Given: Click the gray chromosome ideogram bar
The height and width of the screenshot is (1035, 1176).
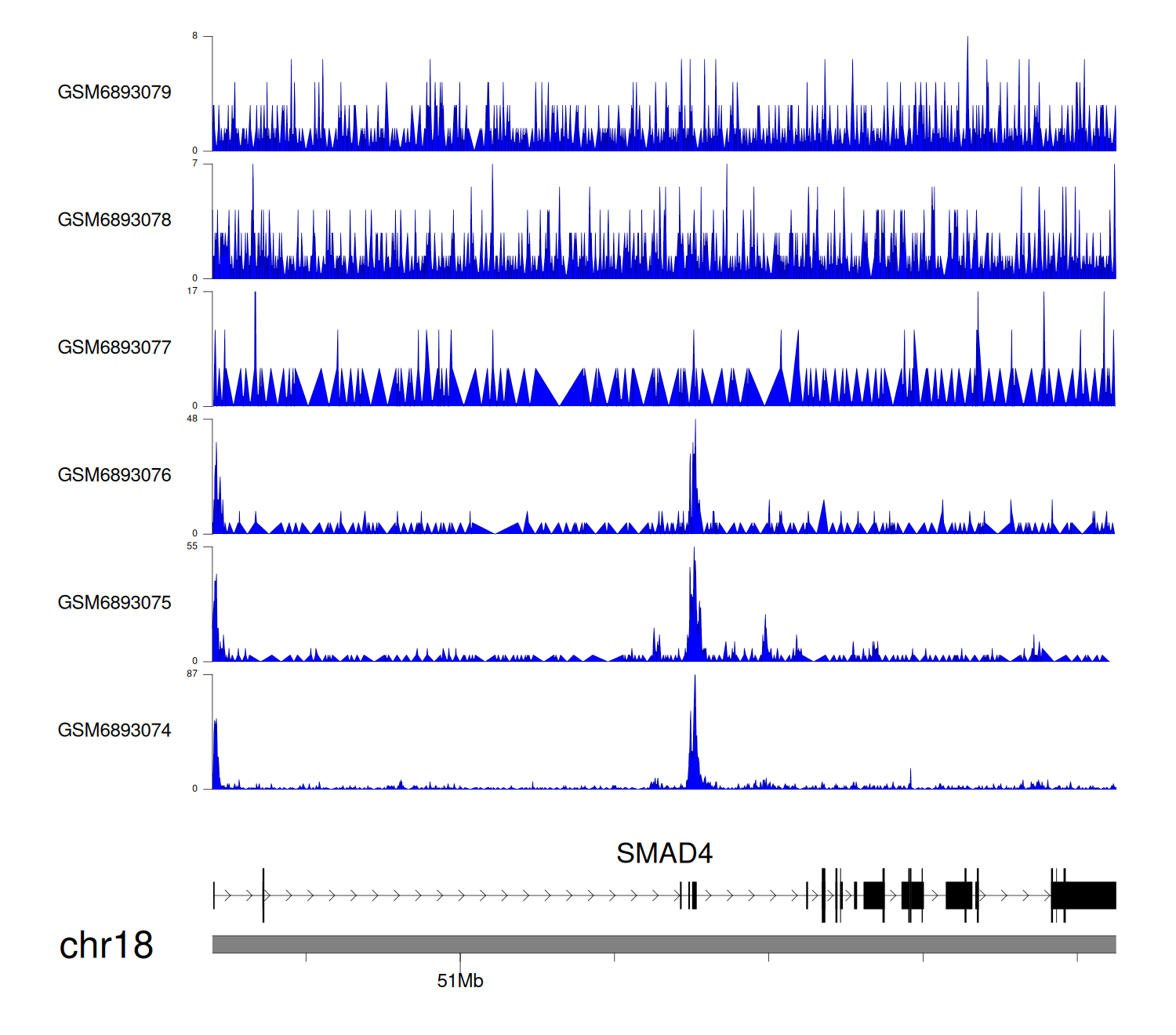Looking at the screenshot, I should tap(663, 945).
